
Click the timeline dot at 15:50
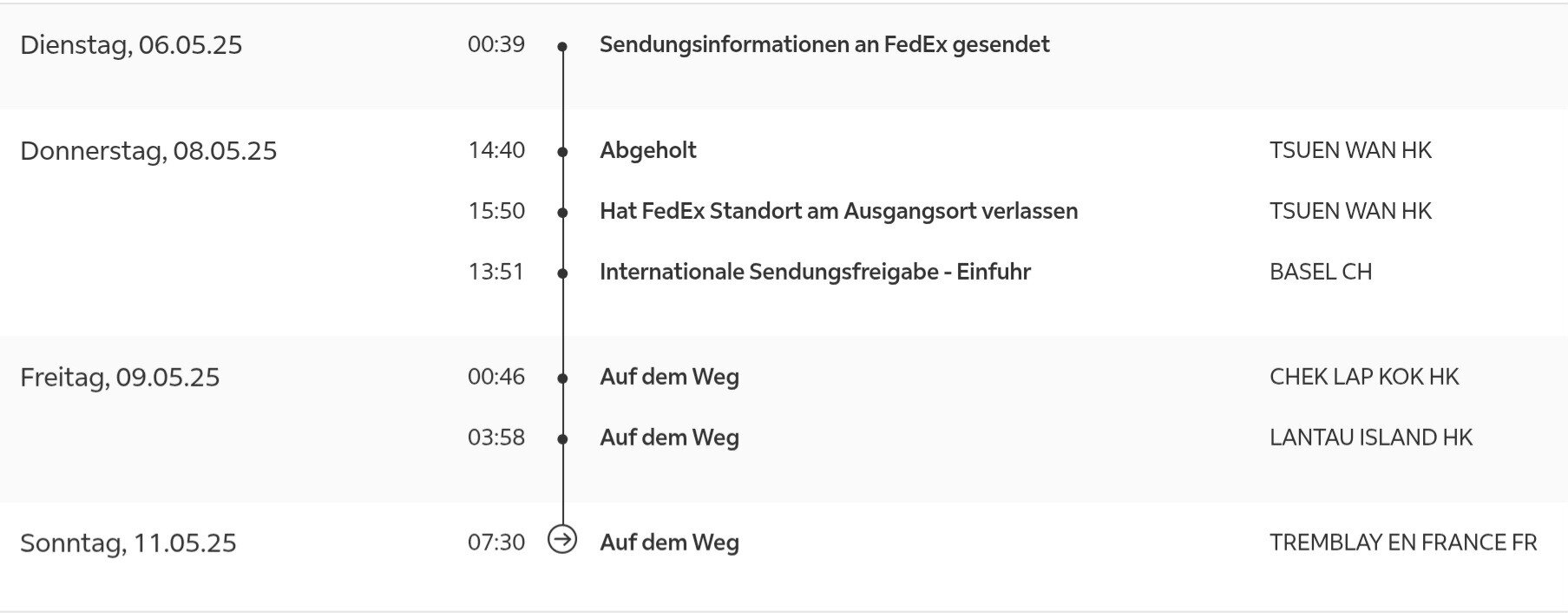point(562,213)
